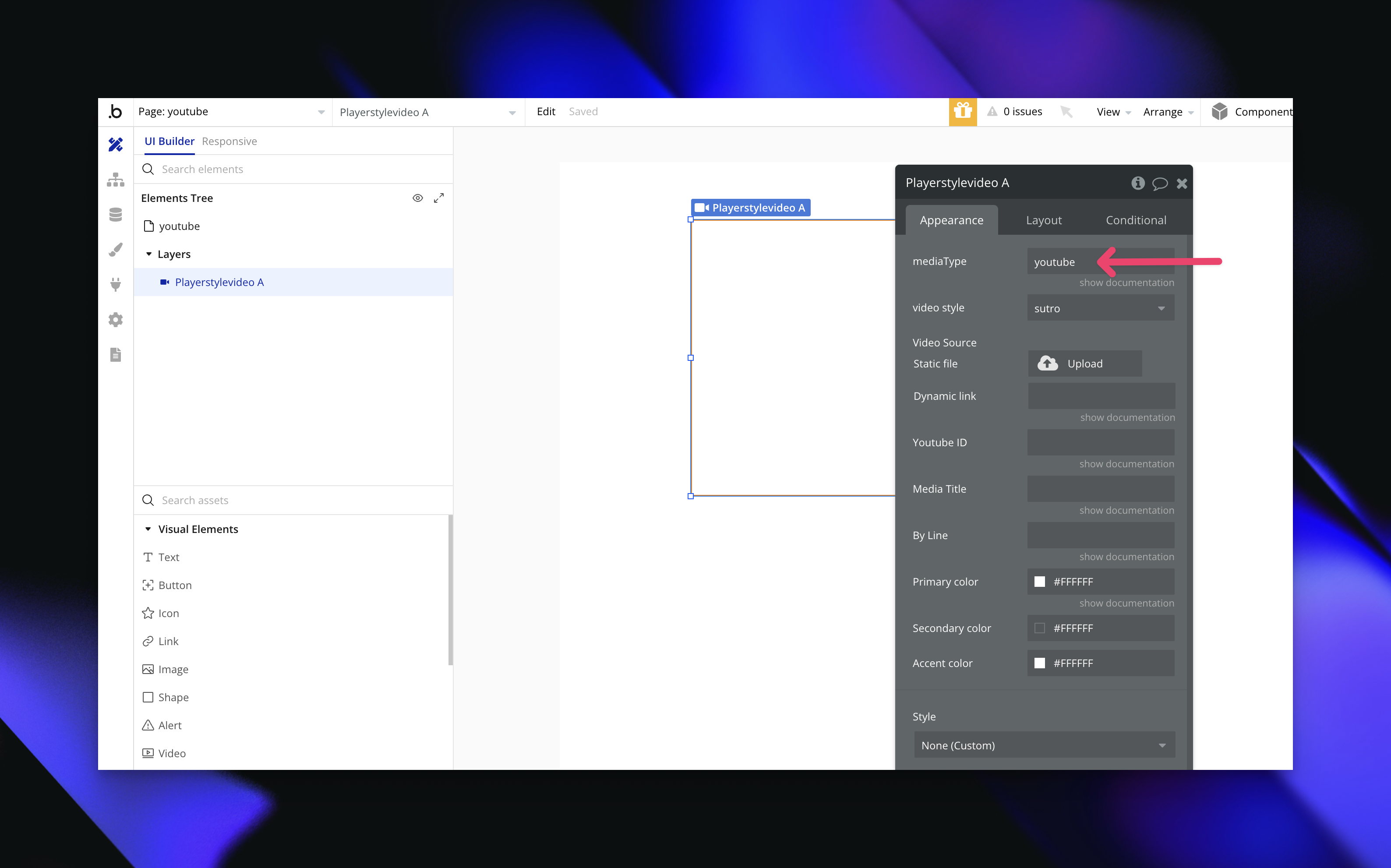Select the Layout tab
The image size is (1391, 868).
coord(1044,220)
